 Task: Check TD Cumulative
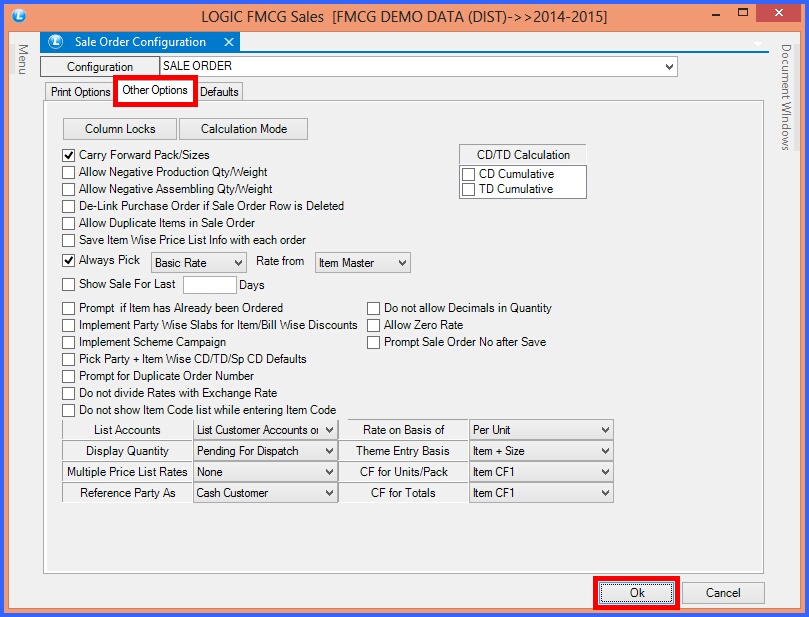[x=468, y=189]
